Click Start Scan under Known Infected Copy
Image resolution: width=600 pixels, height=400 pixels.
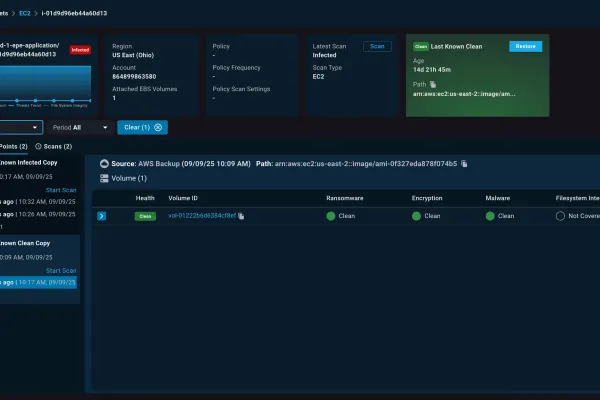coord(61,190)
